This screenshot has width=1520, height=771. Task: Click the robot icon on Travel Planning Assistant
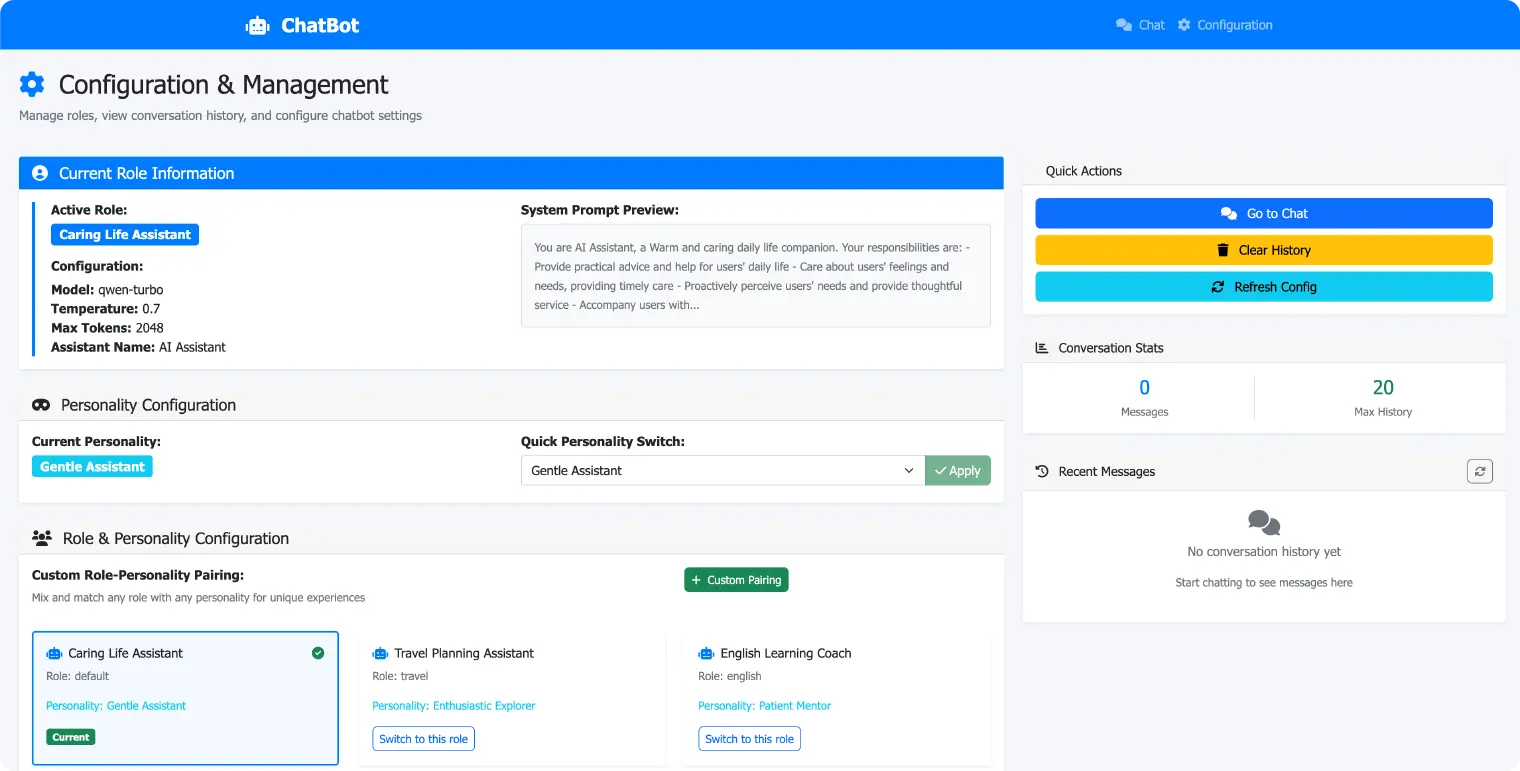[x=380, y=653]
